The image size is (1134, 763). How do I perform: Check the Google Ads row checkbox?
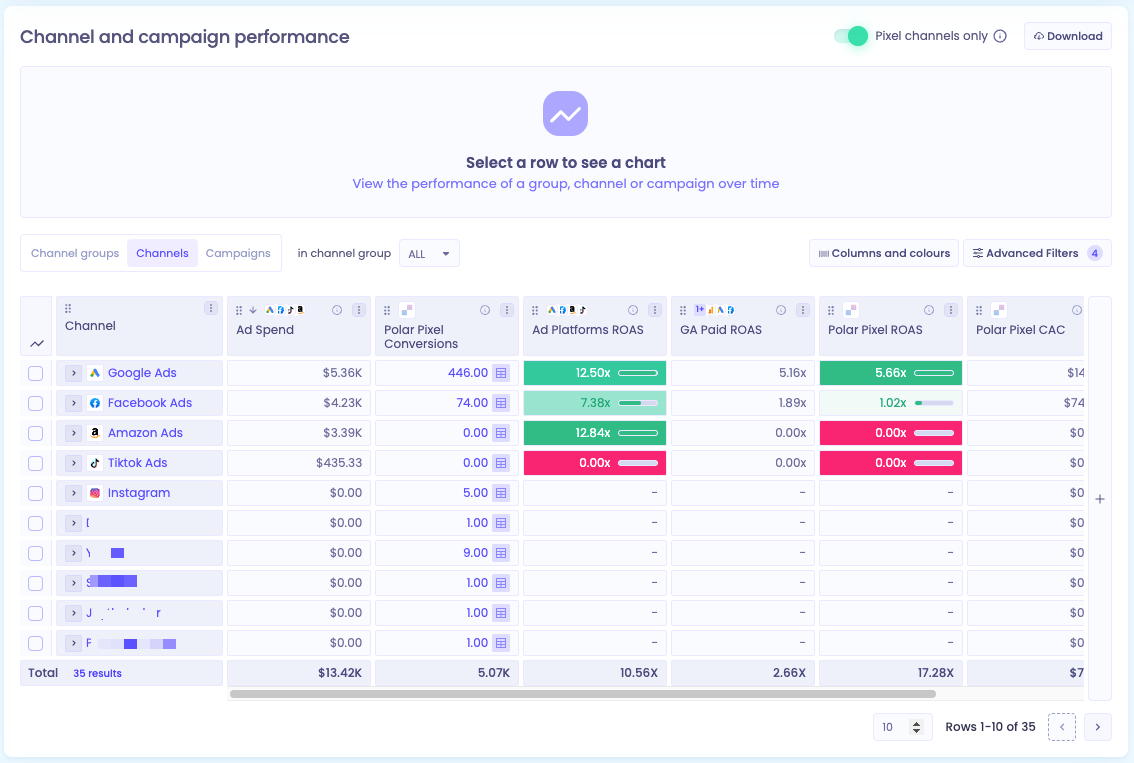tap(35, 373)
